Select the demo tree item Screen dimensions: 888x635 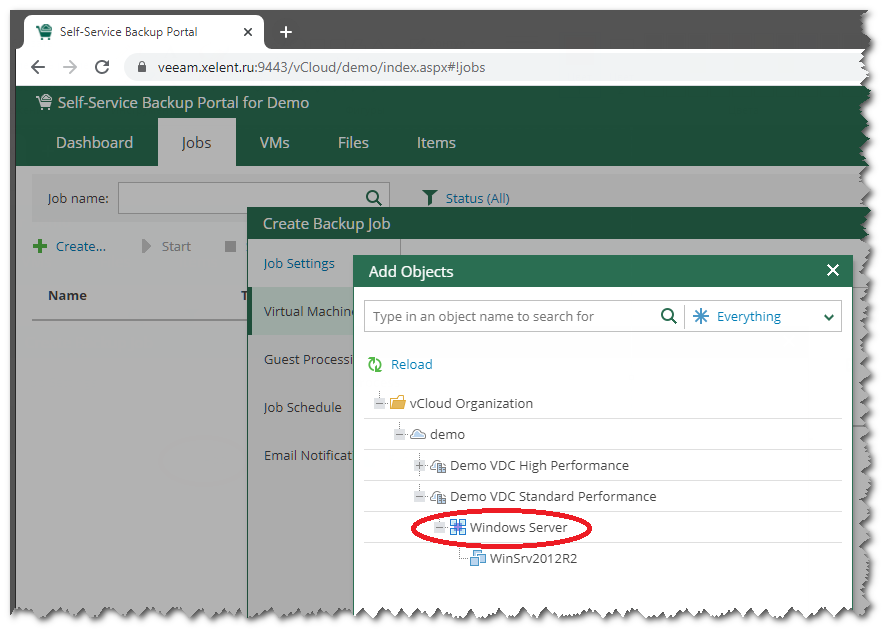pyautogui.click(x=447, y=434)
